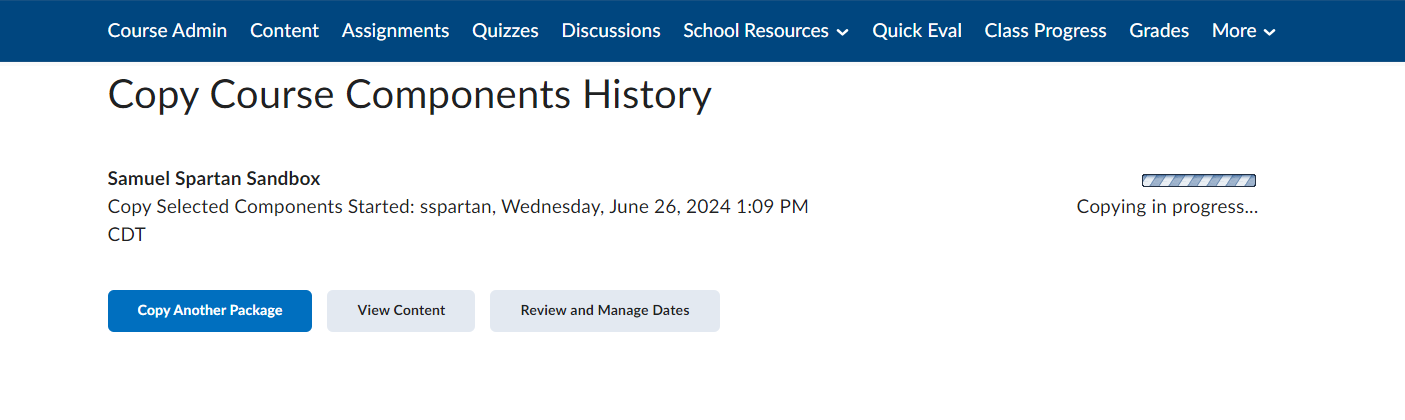Go to Content in the navbar

click(x=284, y=31)
